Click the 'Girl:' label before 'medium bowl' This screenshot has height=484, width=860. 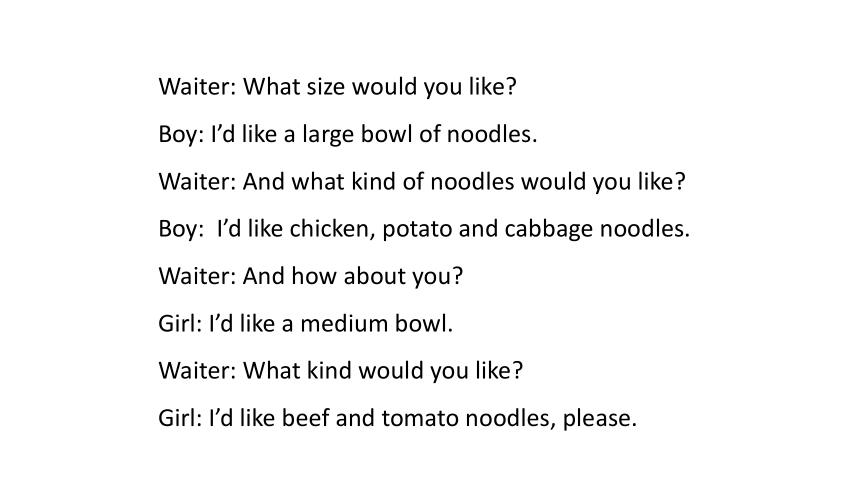click(x=180, y=323)
